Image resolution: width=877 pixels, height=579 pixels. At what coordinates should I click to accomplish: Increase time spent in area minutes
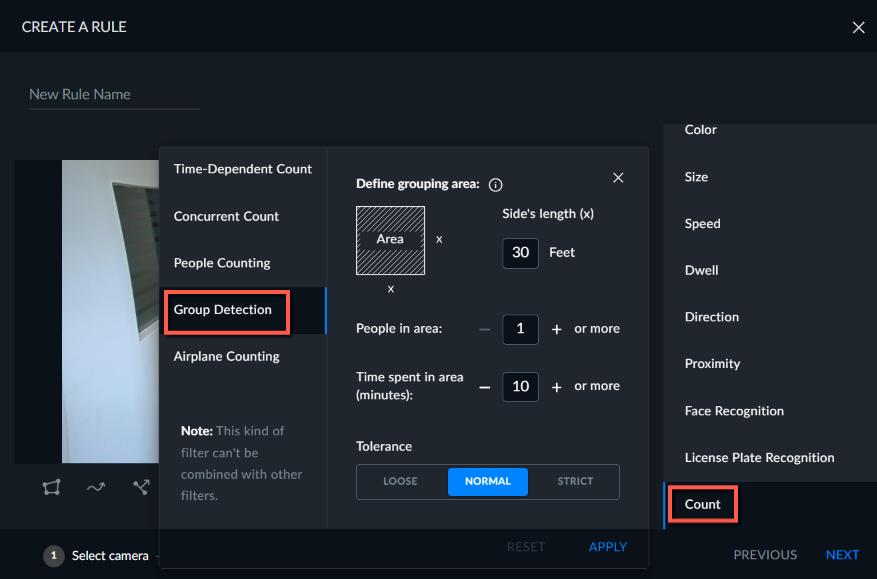pyautogui.click(x=557, y=387)
